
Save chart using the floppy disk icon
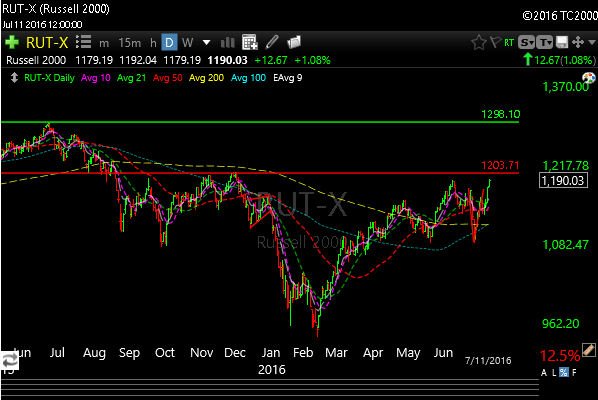click(562, 42)
